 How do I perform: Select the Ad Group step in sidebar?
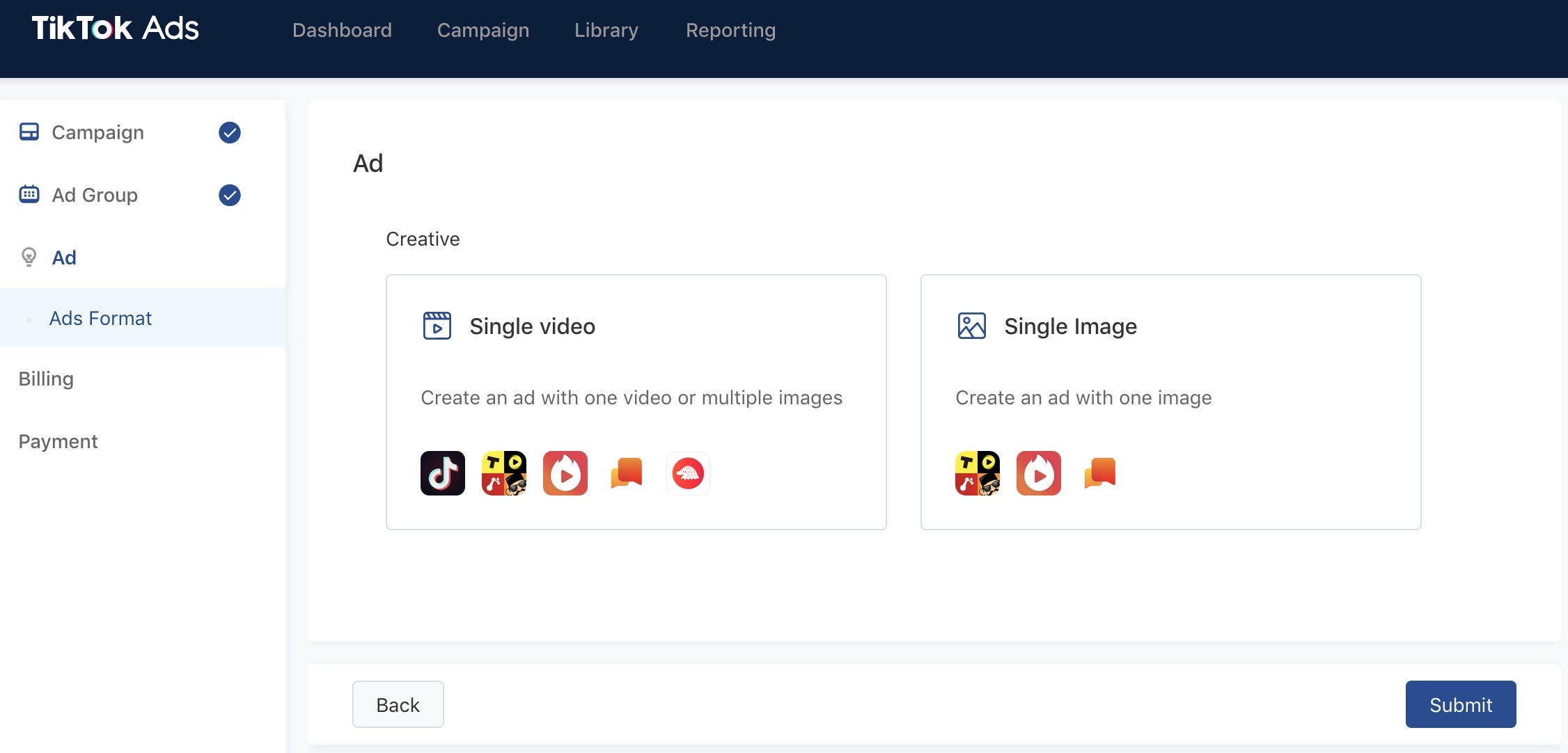(95, 195)
